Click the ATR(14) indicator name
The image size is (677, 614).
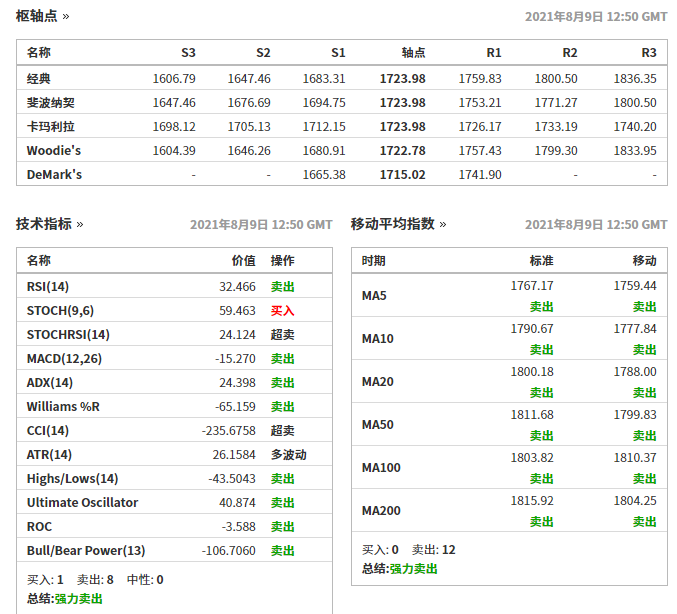(49, 455)
